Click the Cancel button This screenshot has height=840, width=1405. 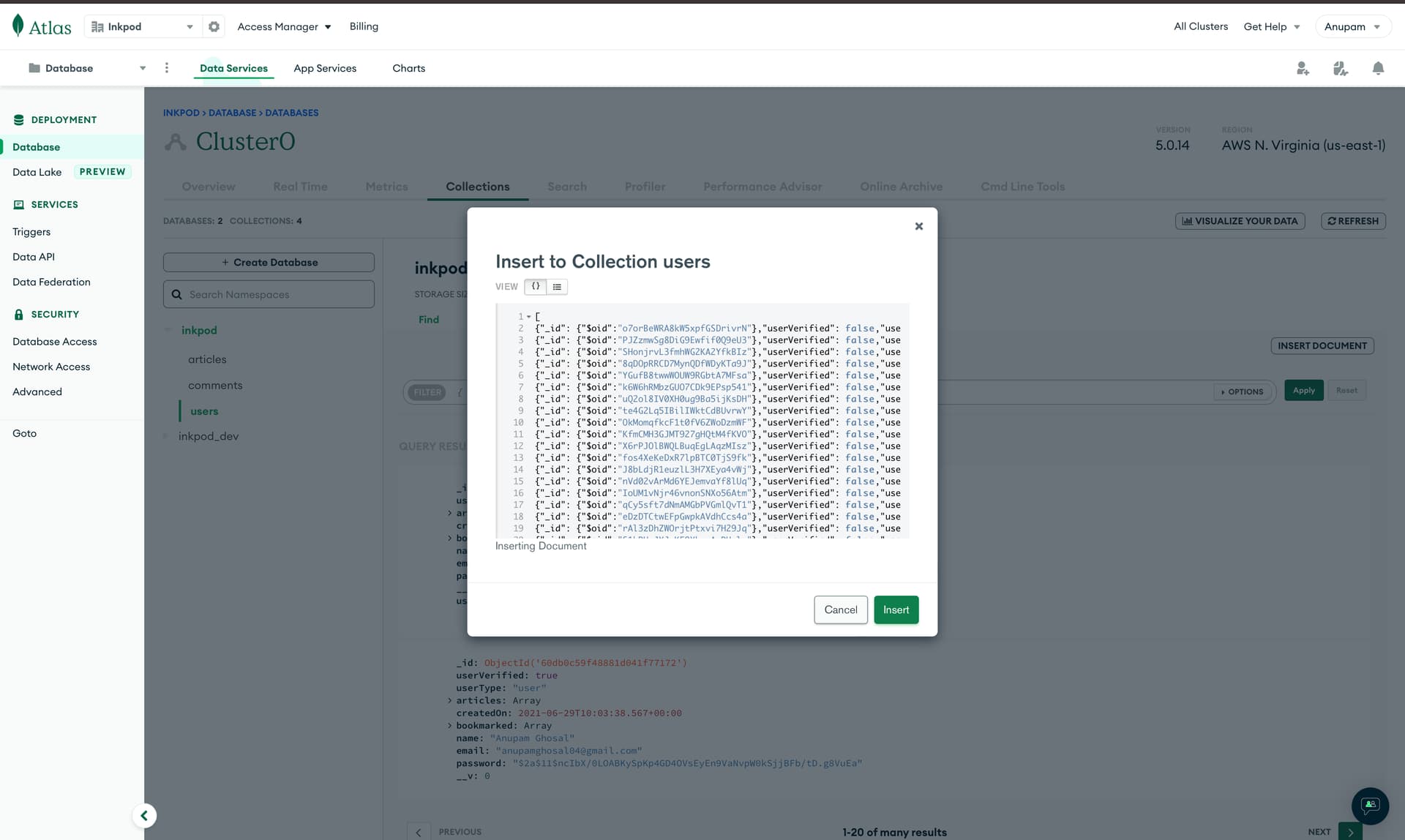pos(840,610)
